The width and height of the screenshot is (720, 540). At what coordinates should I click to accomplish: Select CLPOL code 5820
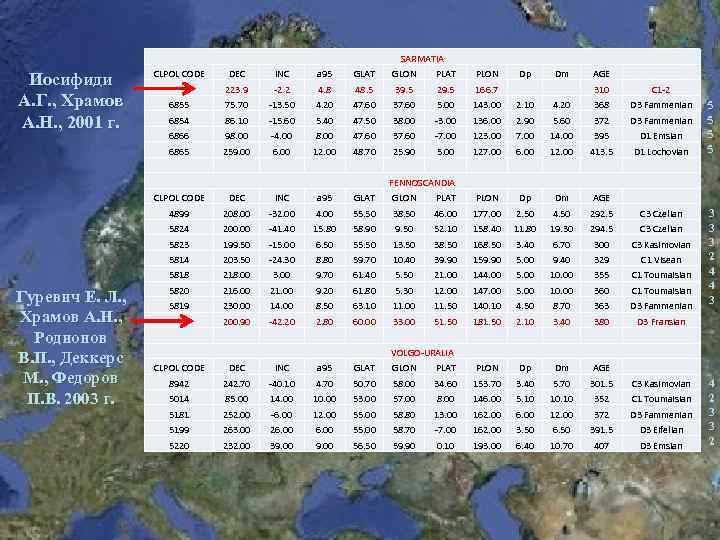(179, 291)
